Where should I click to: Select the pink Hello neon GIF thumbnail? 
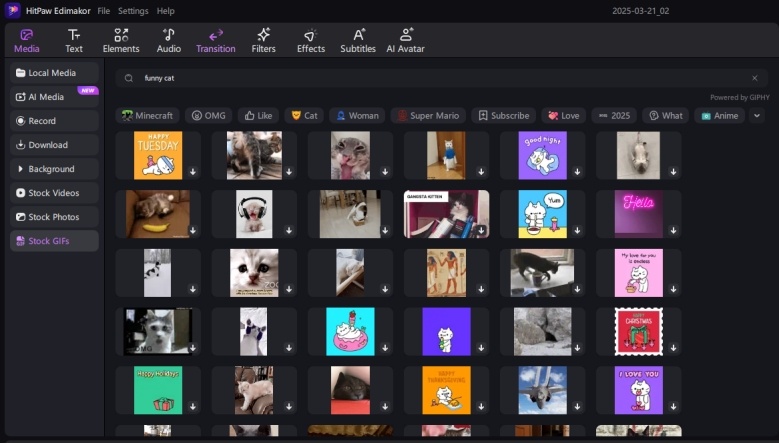coord(638,214)
